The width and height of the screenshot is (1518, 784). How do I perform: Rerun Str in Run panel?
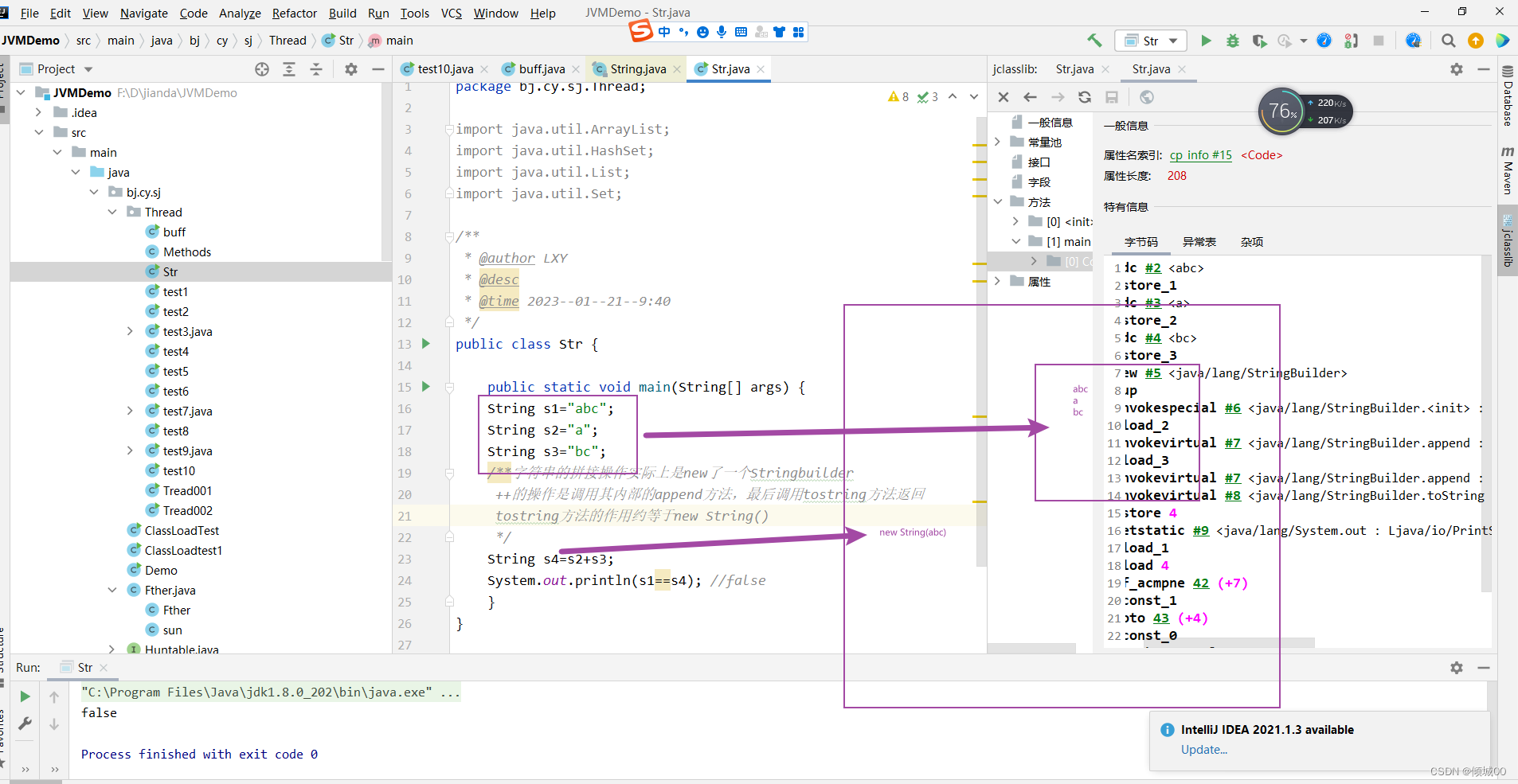point(25,696)
